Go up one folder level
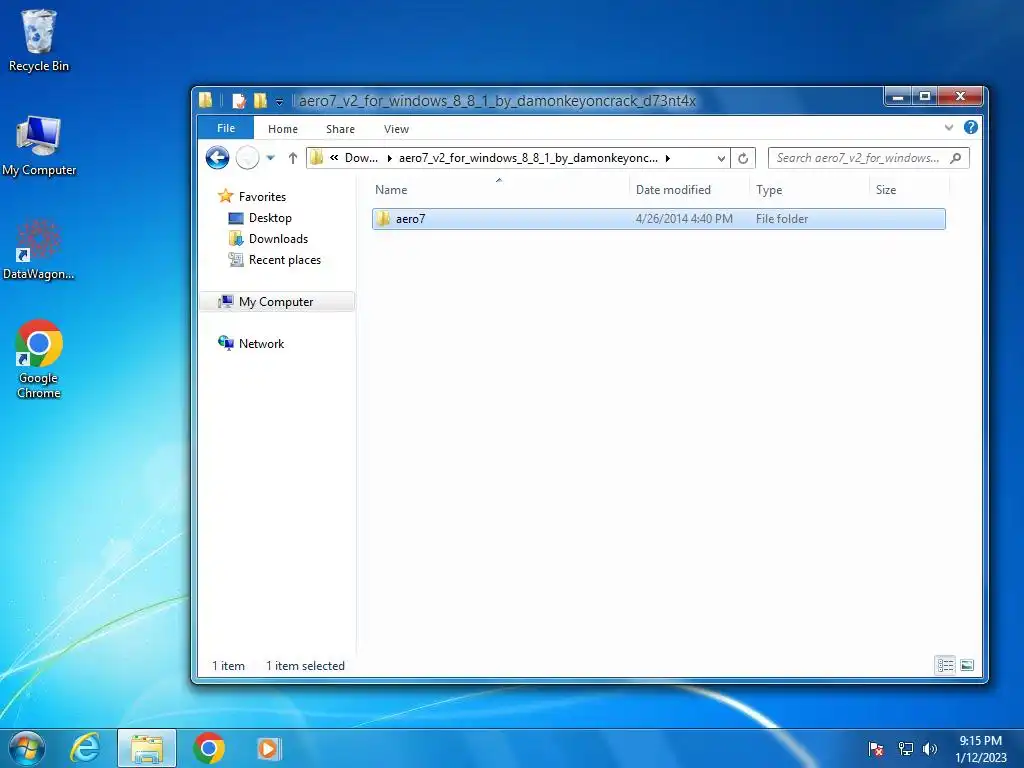The height and width of the screenshot is (768, 1024). (x=293, y=158)
